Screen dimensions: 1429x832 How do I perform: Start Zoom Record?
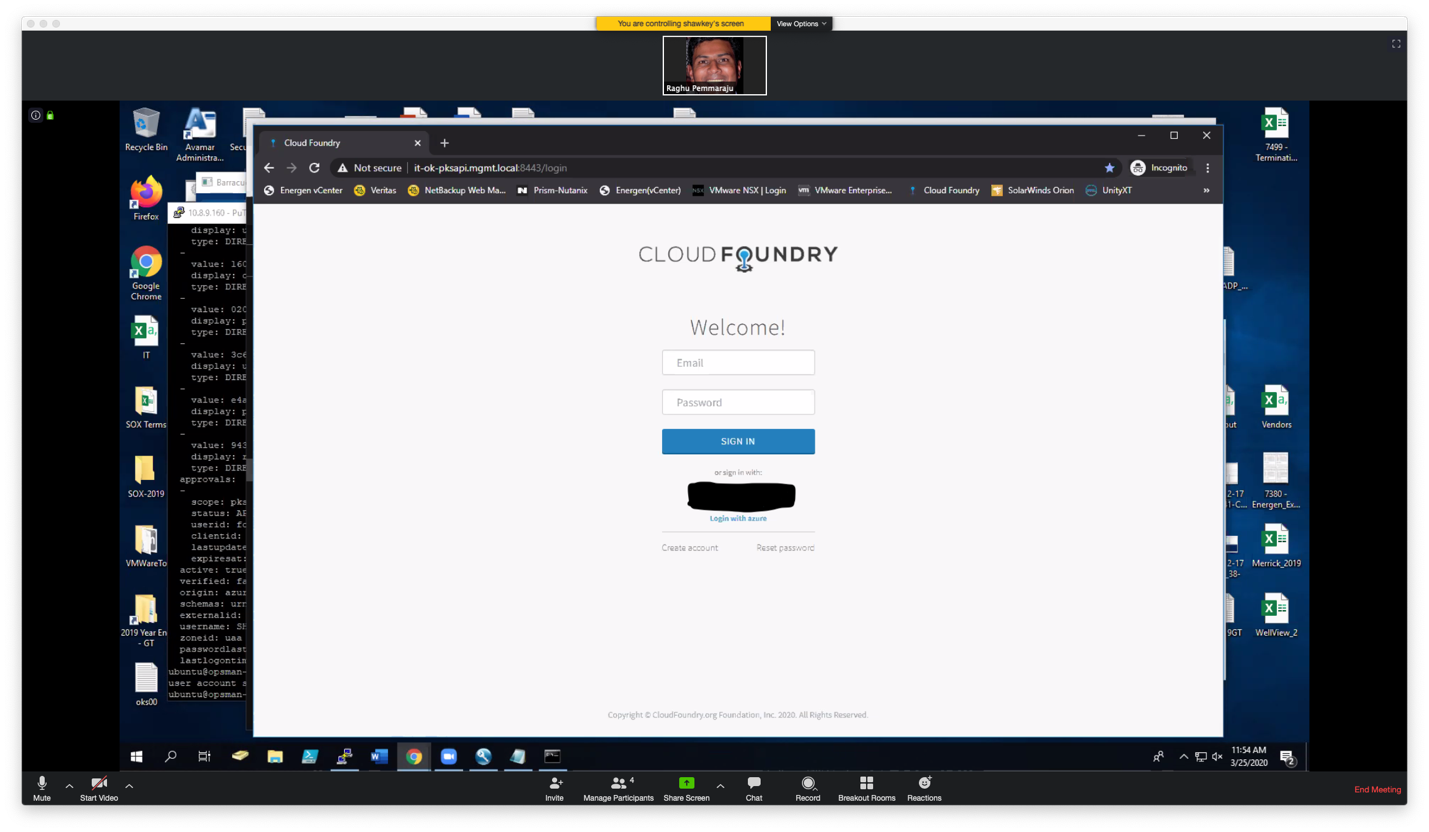point(808,788)
